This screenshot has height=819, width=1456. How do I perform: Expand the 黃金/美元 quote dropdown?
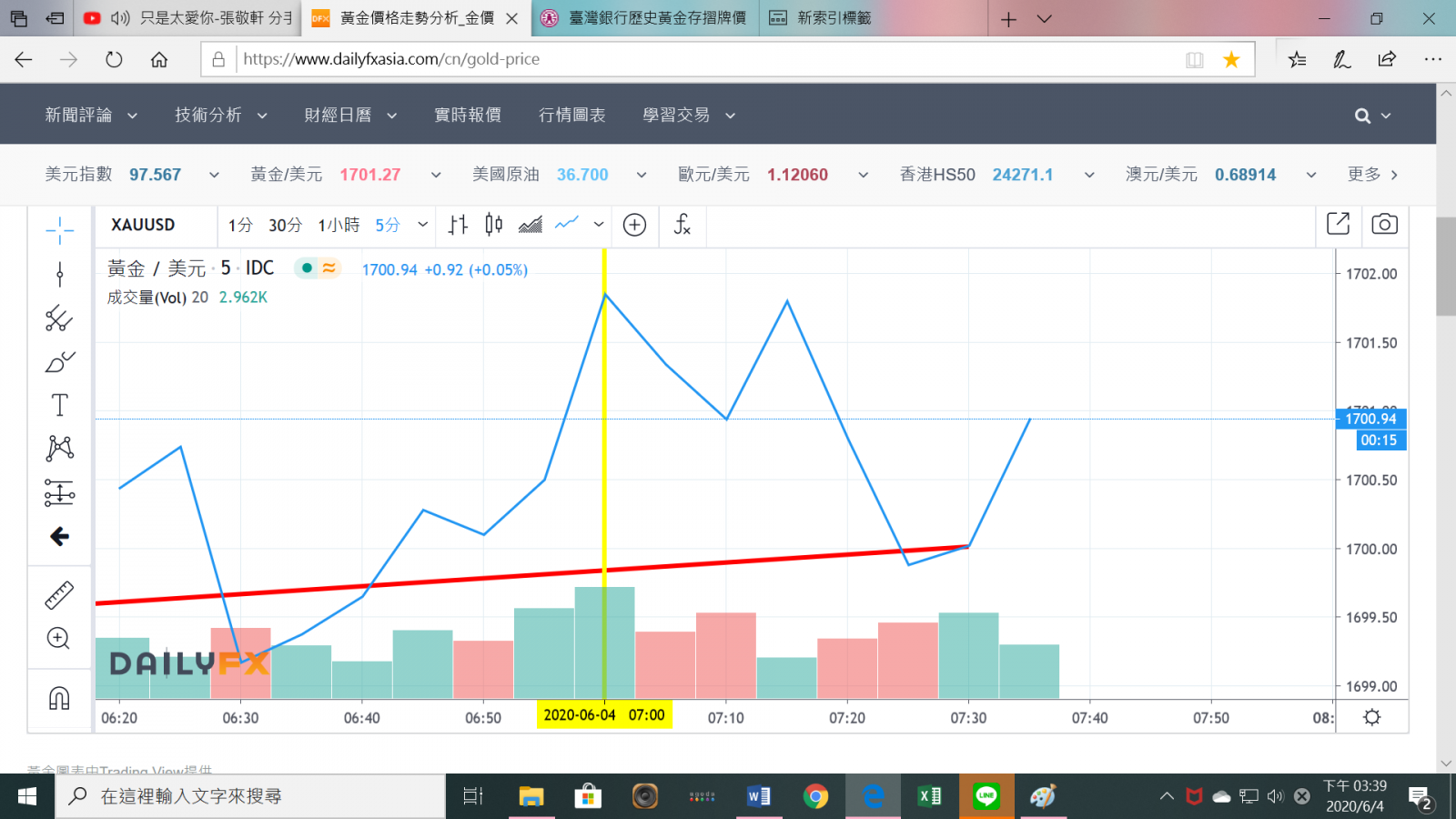pyautogui.click(x=436, y=175)
